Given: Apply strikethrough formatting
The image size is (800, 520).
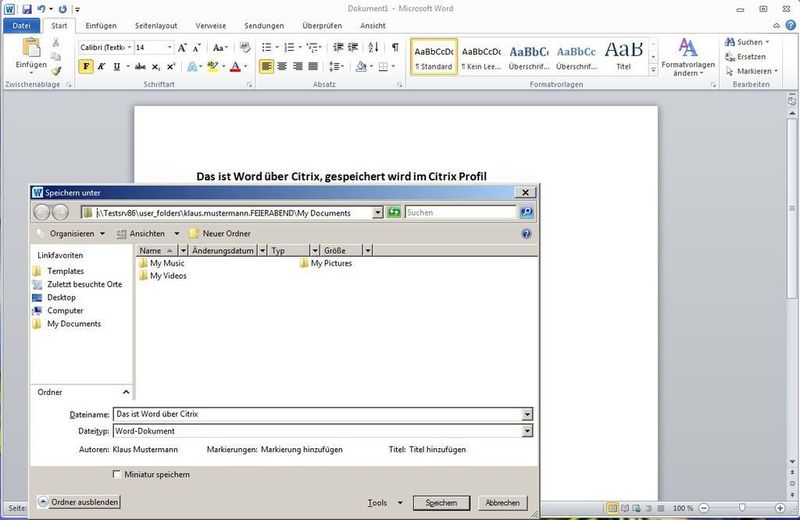Looking at the screenshot, I should tap(140, 66).
